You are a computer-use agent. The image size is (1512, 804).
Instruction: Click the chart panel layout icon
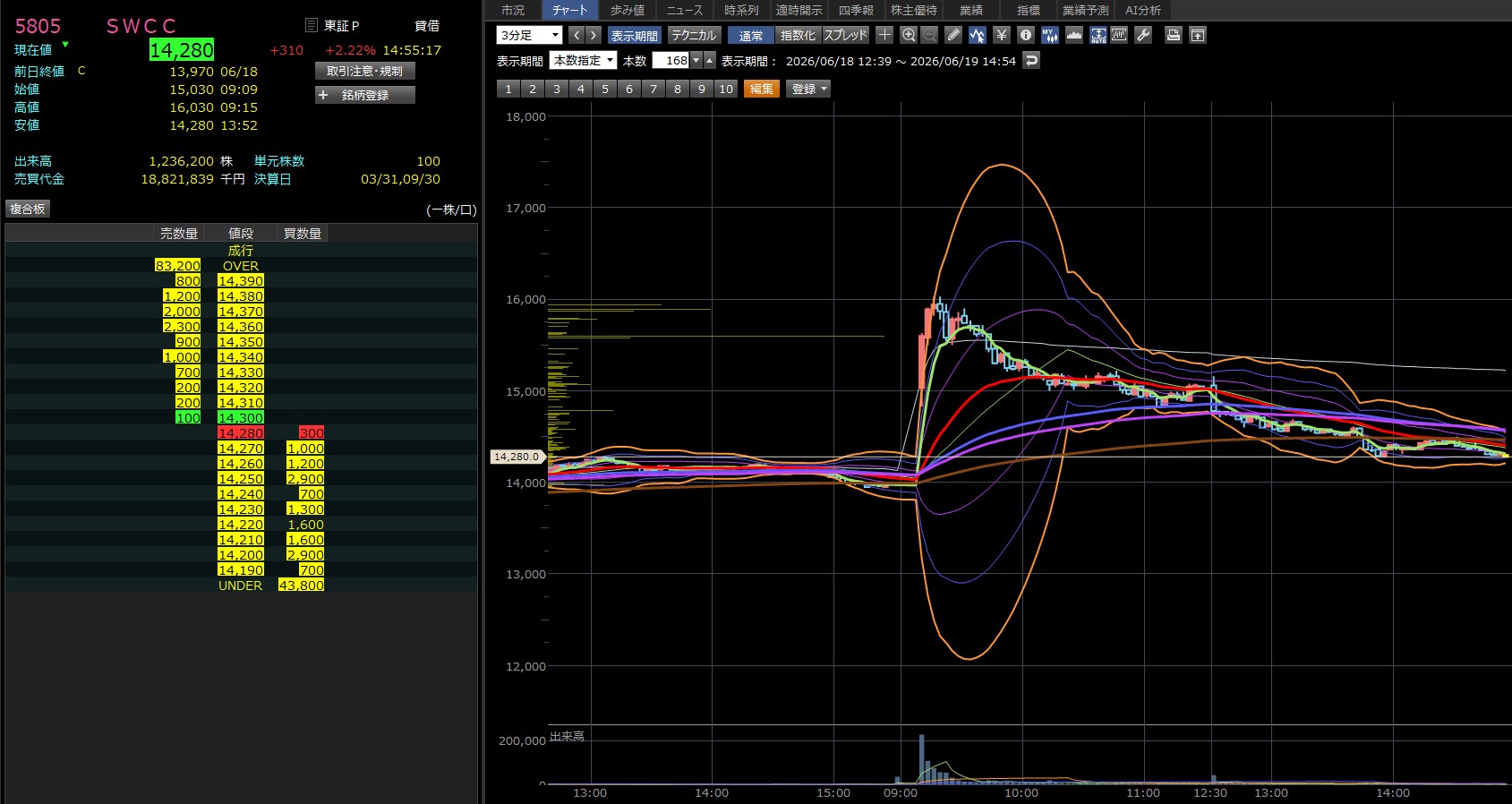pyautogui.click(x=1119, y=35)
